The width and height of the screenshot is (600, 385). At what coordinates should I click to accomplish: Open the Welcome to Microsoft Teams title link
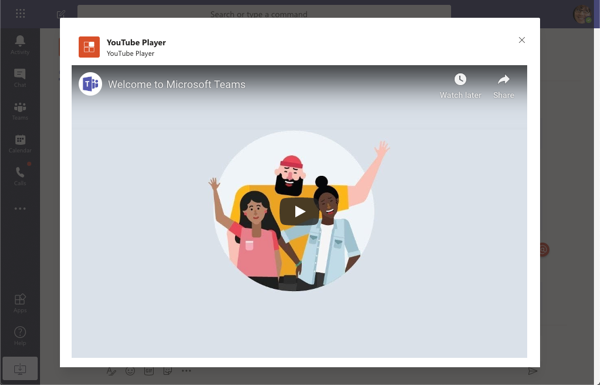(176, 84)
